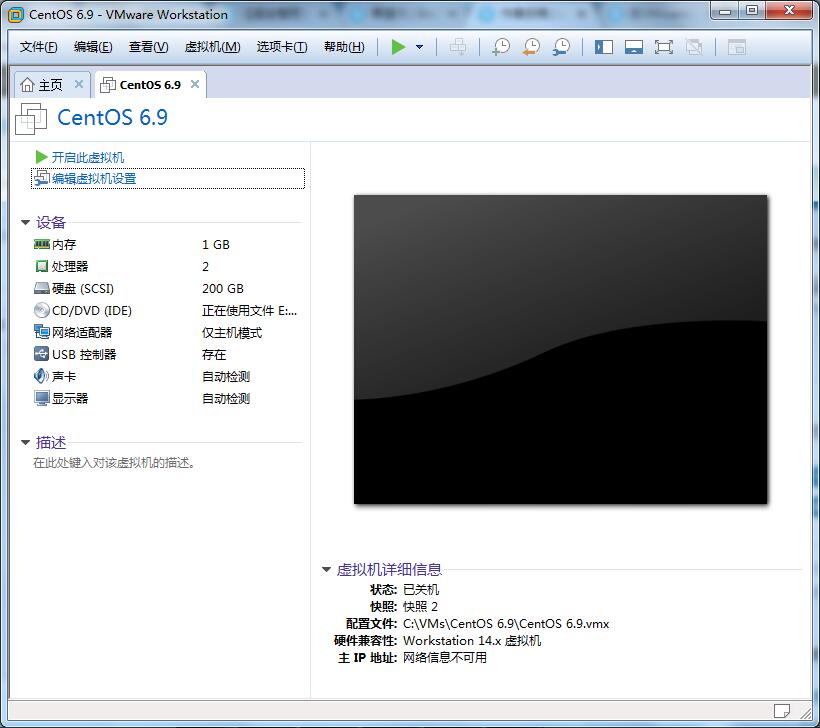Minimize the VMware Workstation window

(x=725, y=10)
